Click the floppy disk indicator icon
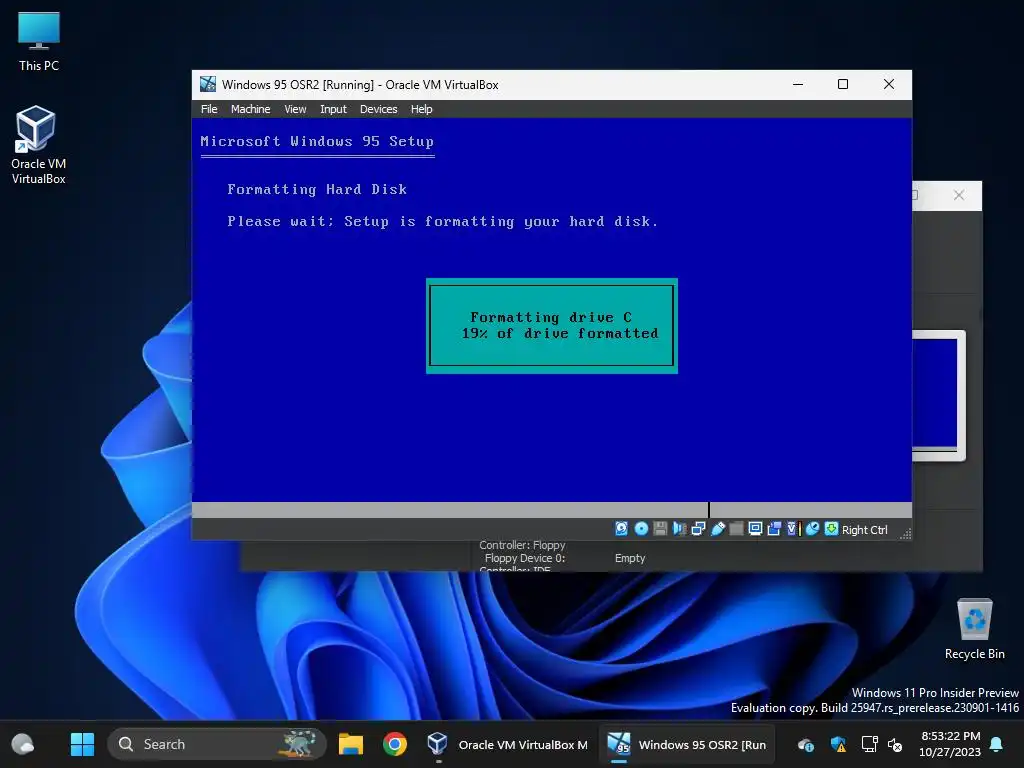The width and height of the screenshot is (1024, 768). click(x=660, y=529)
